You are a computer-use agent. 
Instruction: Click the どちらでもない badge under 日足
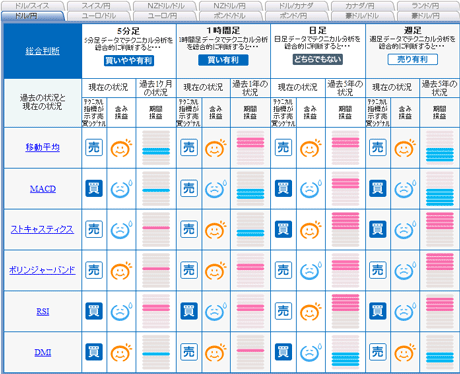pos(318,59)
